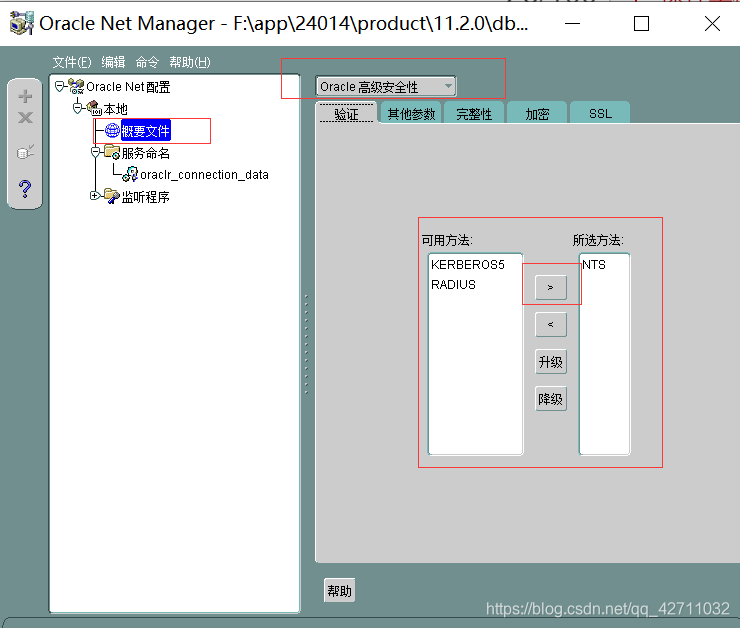Maximize the Oracle Net Manager window
740x628 pixels.
click(641, 23)
